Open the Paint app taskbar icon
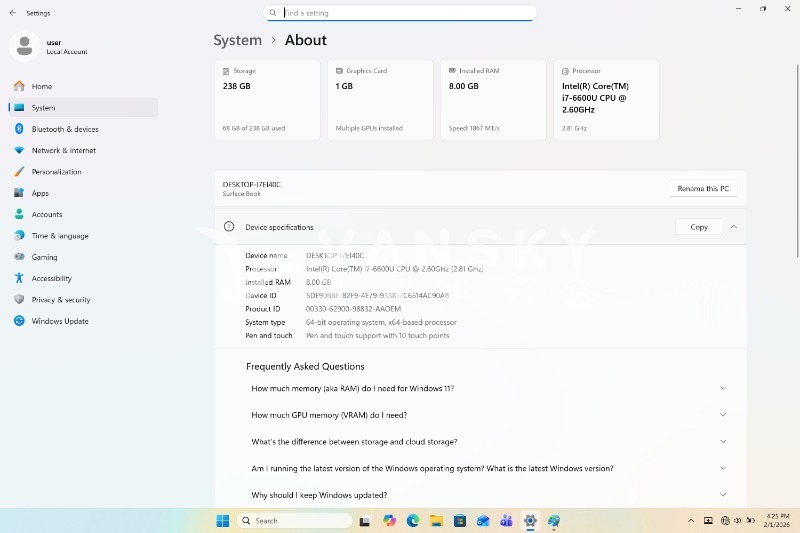 (554, 521)
